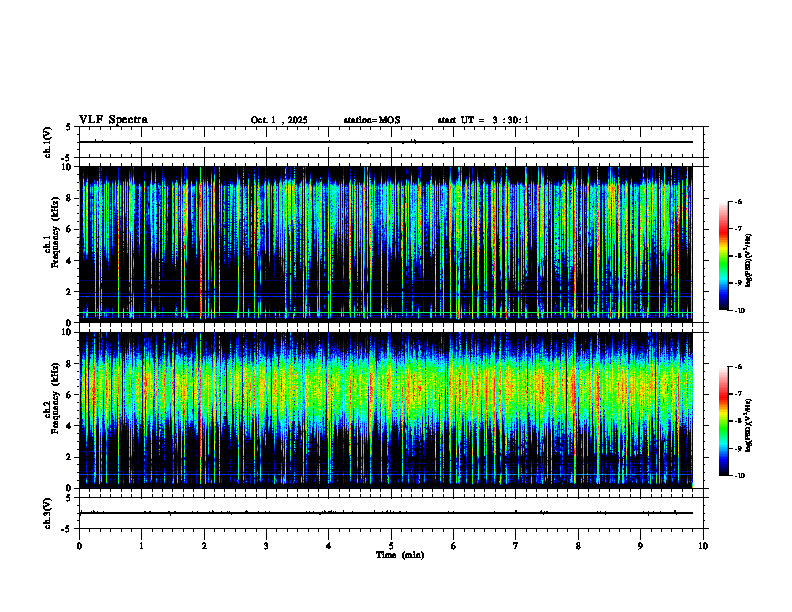Click the 8 kHz tick on ch.2 frequency axis
The height and width of the screenshot is (612, 792).
pyautogui.click(x=71, y=364)
